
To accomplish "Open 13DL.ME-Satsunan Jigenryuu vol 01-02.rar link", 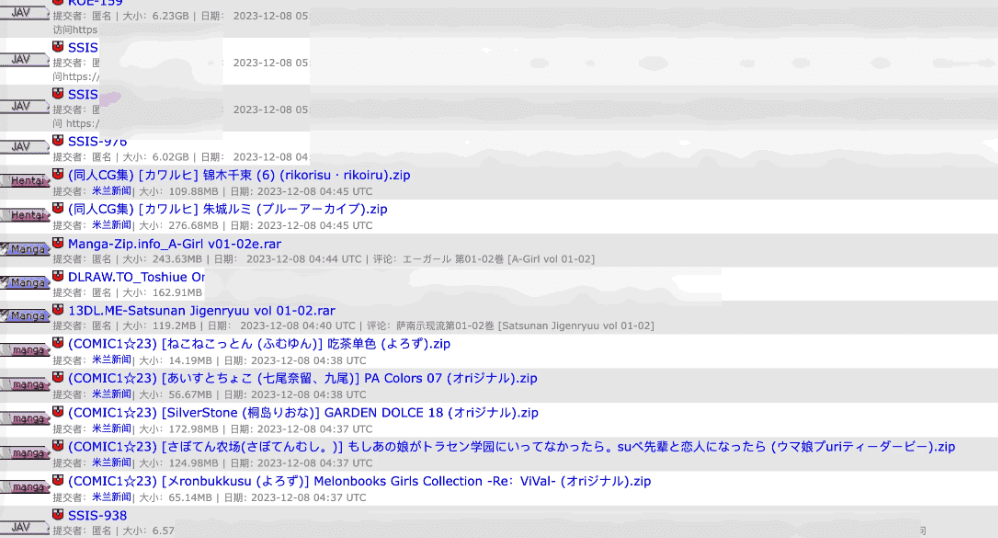I will click(x=201, y=311).
